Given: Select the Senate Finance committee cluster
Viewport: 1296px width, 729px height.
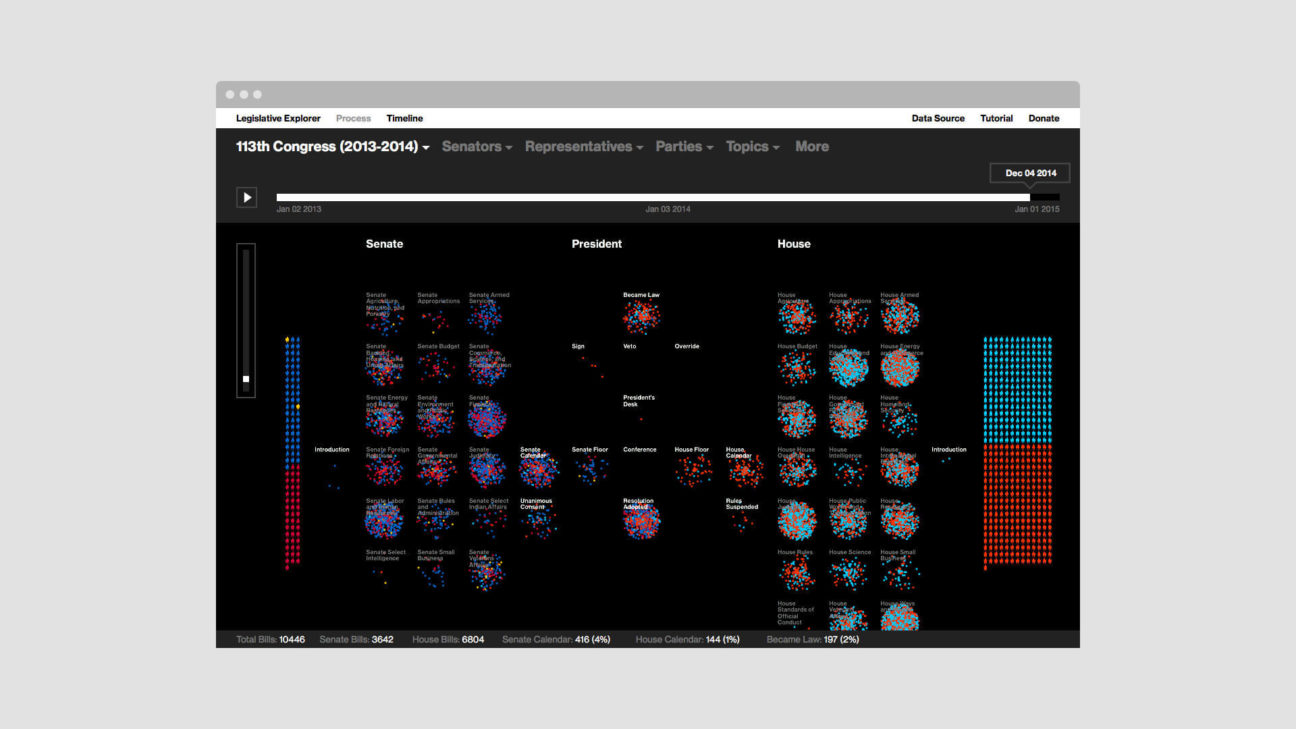Looking at the screenshot, I should (486, 420).
